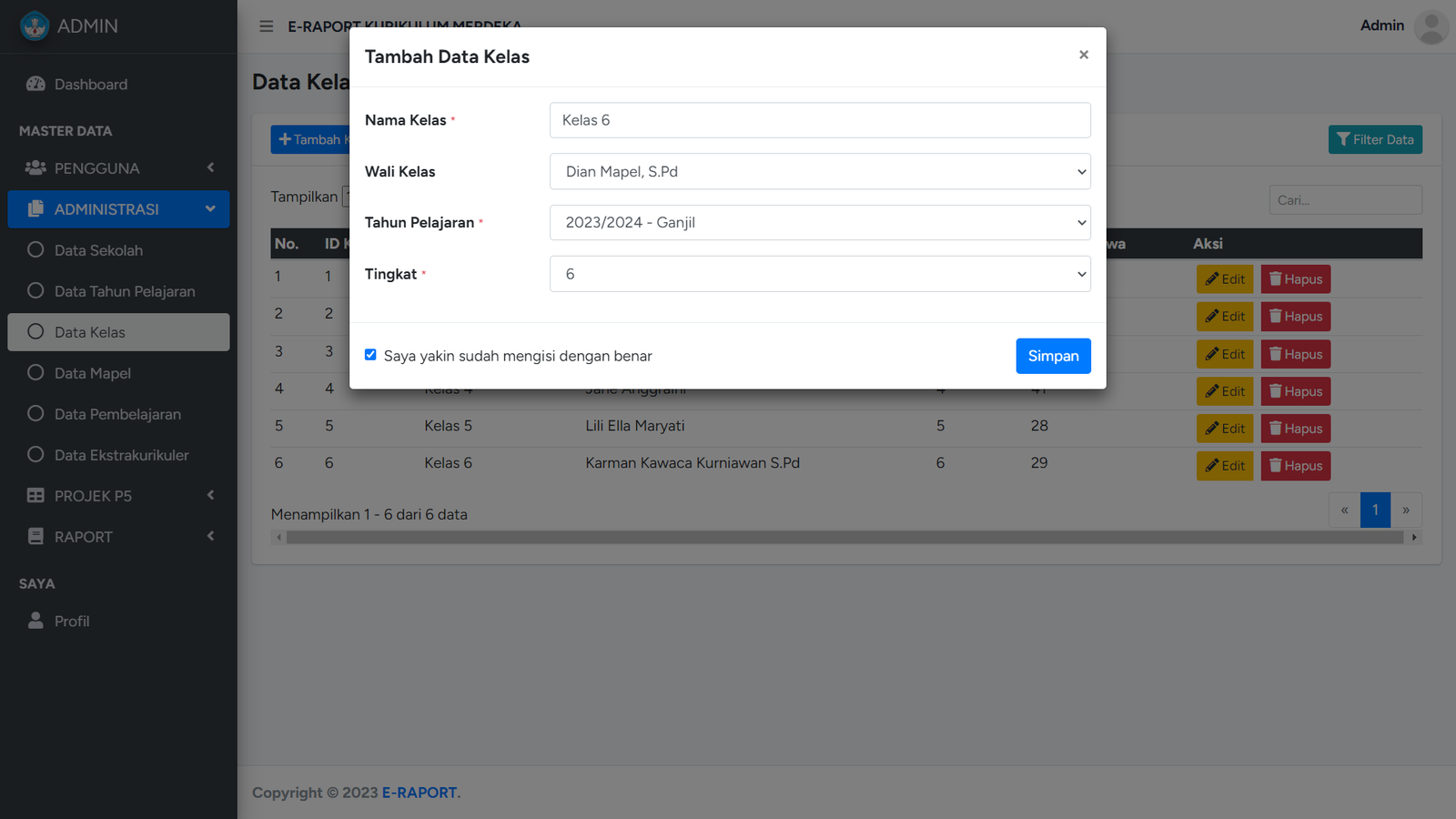
Task: Click the hamburger menu toggle icon
Action: tap(266, 26)
